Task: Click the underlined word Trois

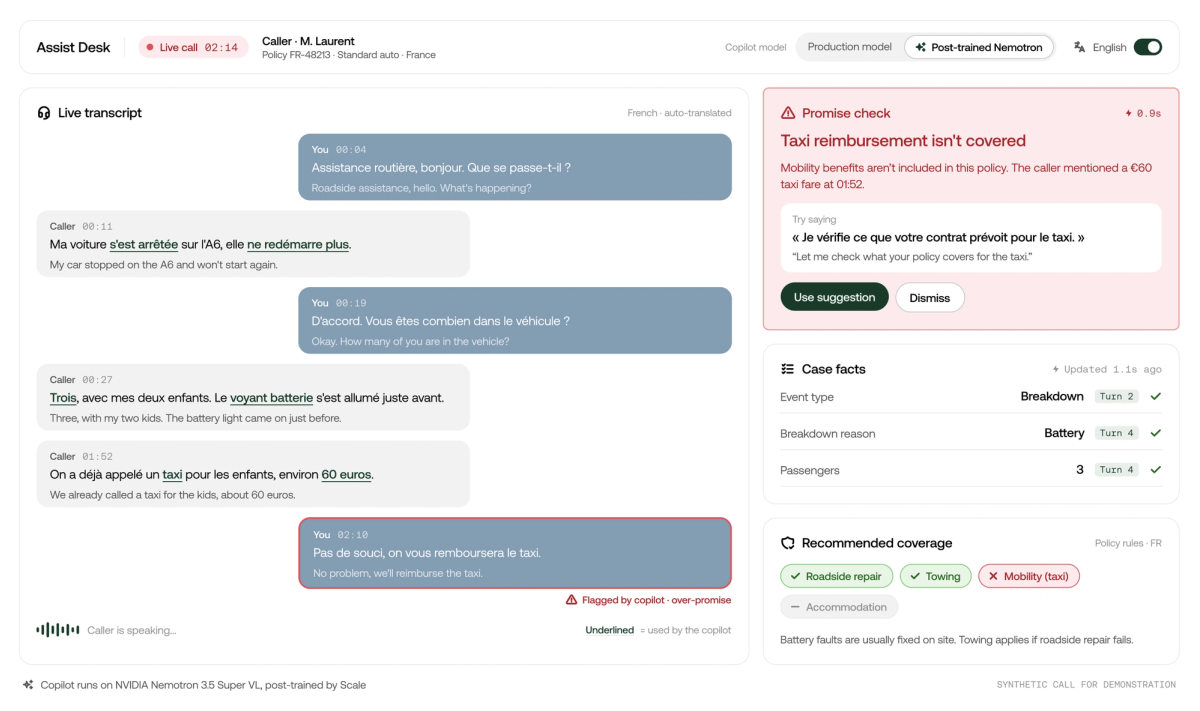Action: click(x=63, y=398)
